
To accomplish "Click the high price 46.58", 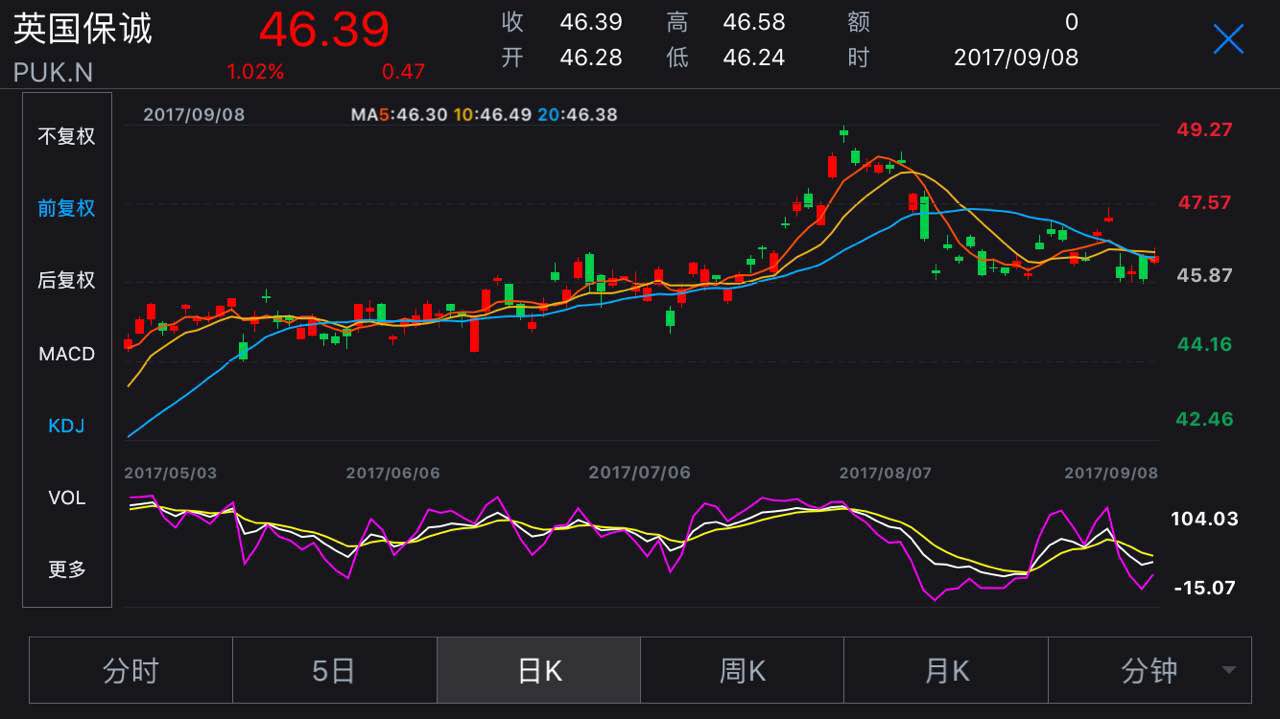I will (754, 22).
